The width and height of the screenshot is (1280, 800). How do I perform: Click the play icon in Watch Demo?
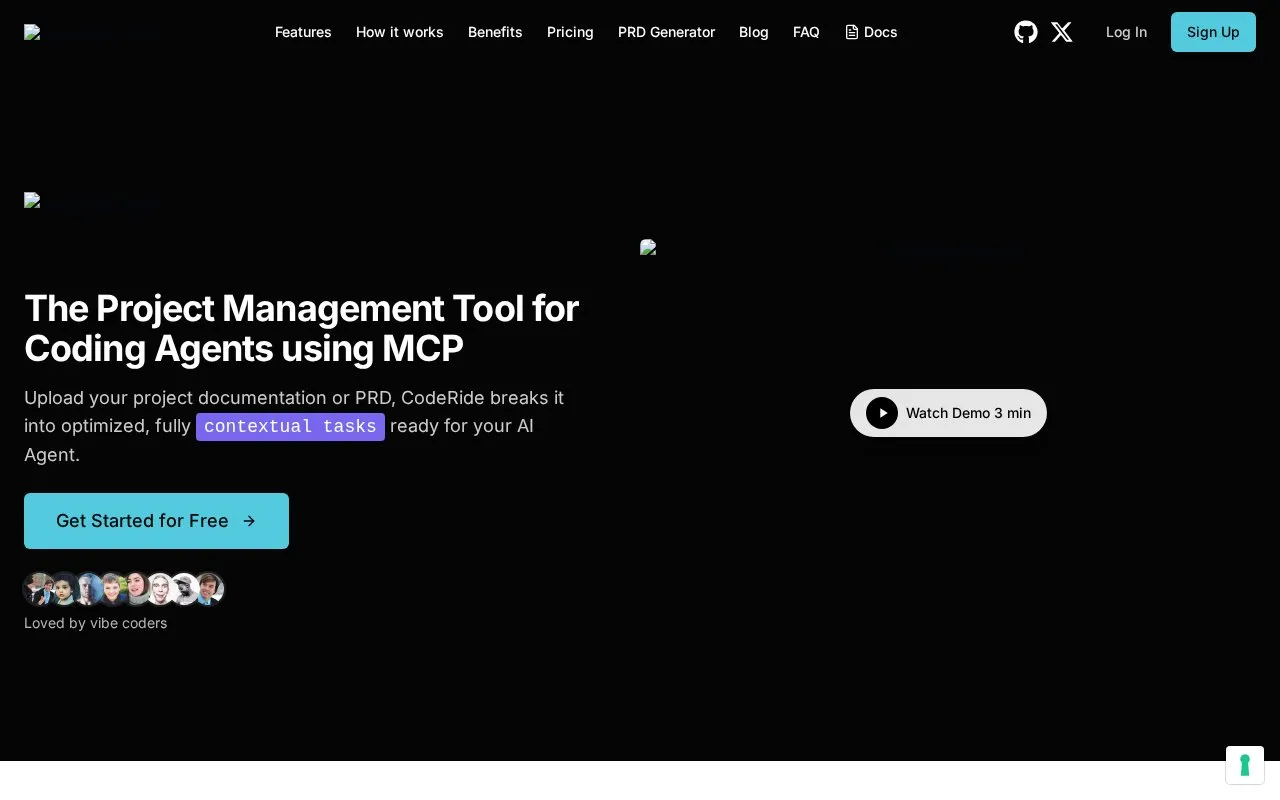(x=882, y=413)
